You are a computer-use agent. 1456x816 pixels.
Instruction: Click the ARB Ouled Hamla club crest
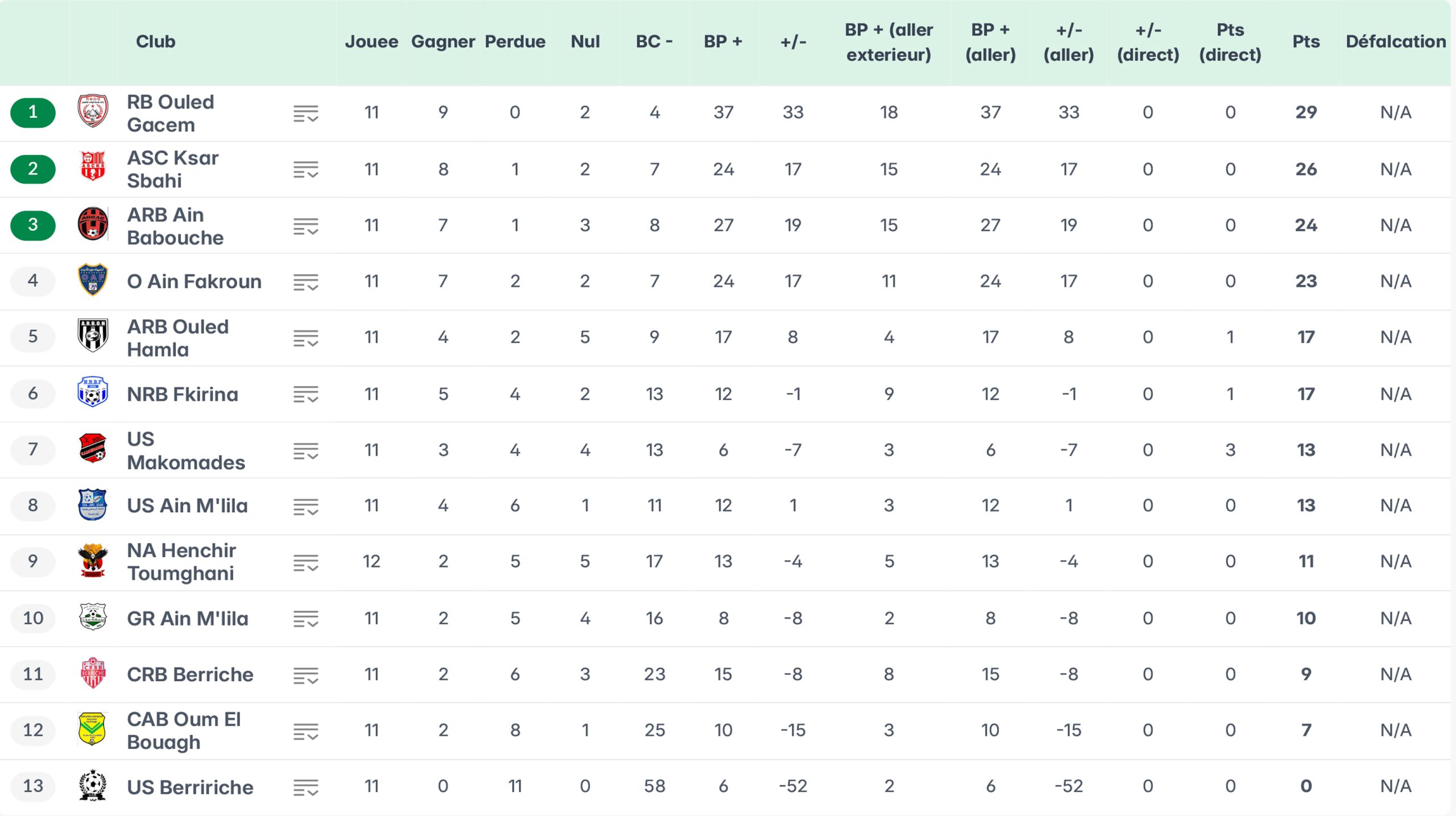(x=93, y=336)
